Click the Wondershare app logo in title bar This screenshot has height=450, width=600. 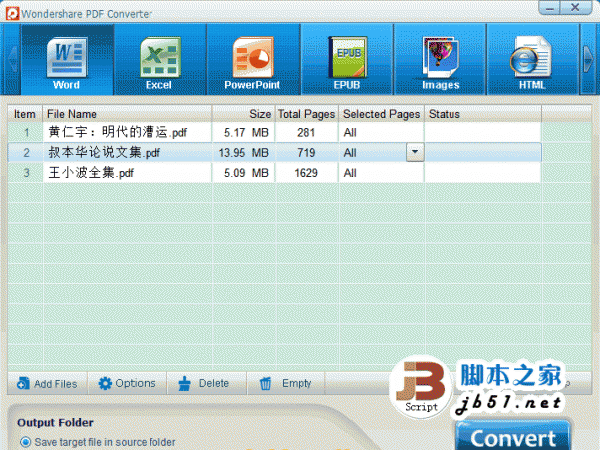(12, 13)
